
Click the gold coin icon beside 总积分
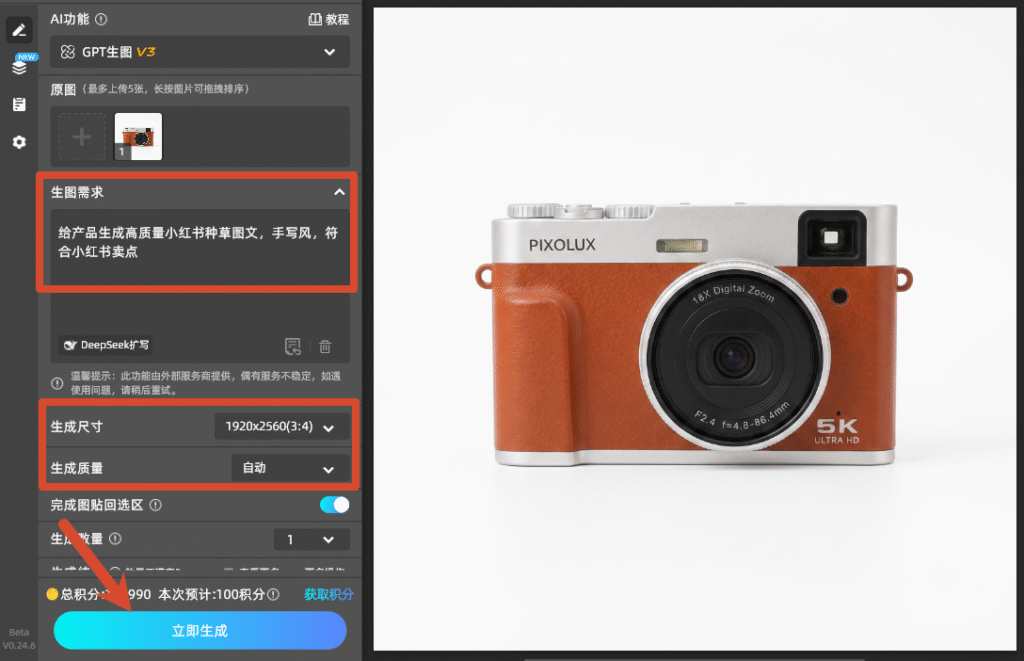click(x=52, y=594)
